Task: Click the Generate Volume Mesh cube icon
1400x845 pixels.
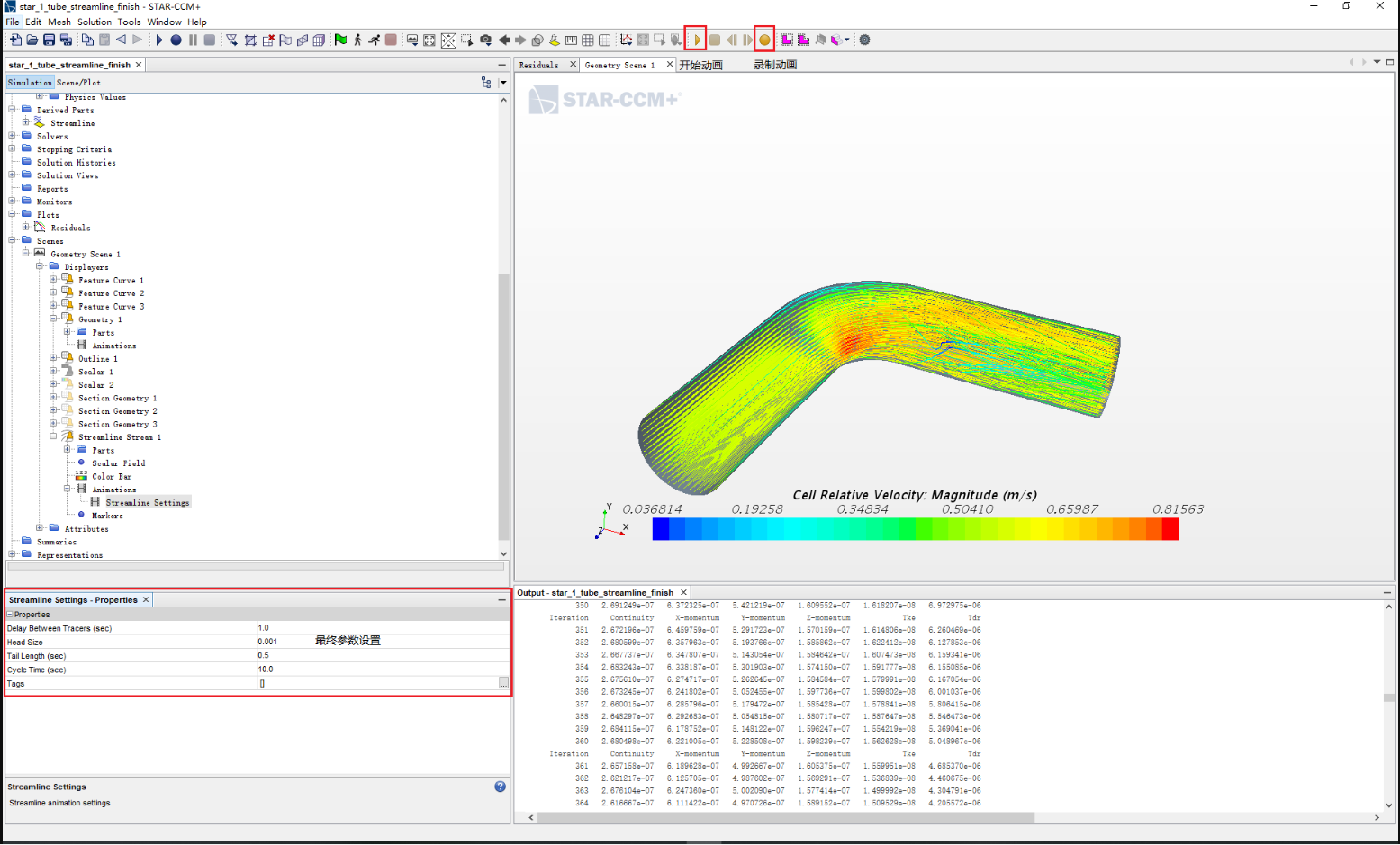Action: click(x=319, y=40)
